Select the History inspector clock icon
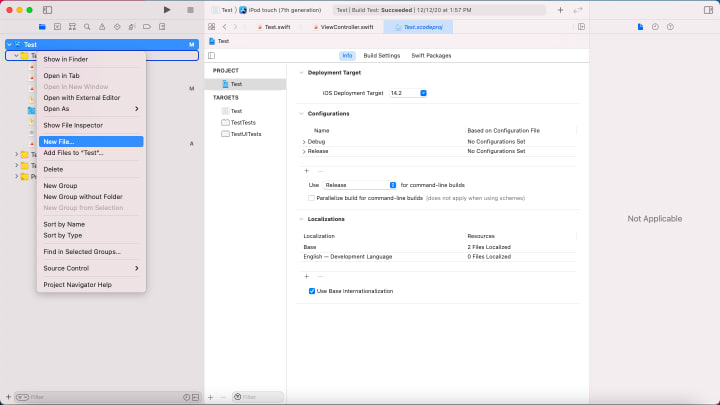Screen dimensions: 720x405 [655, 27]
